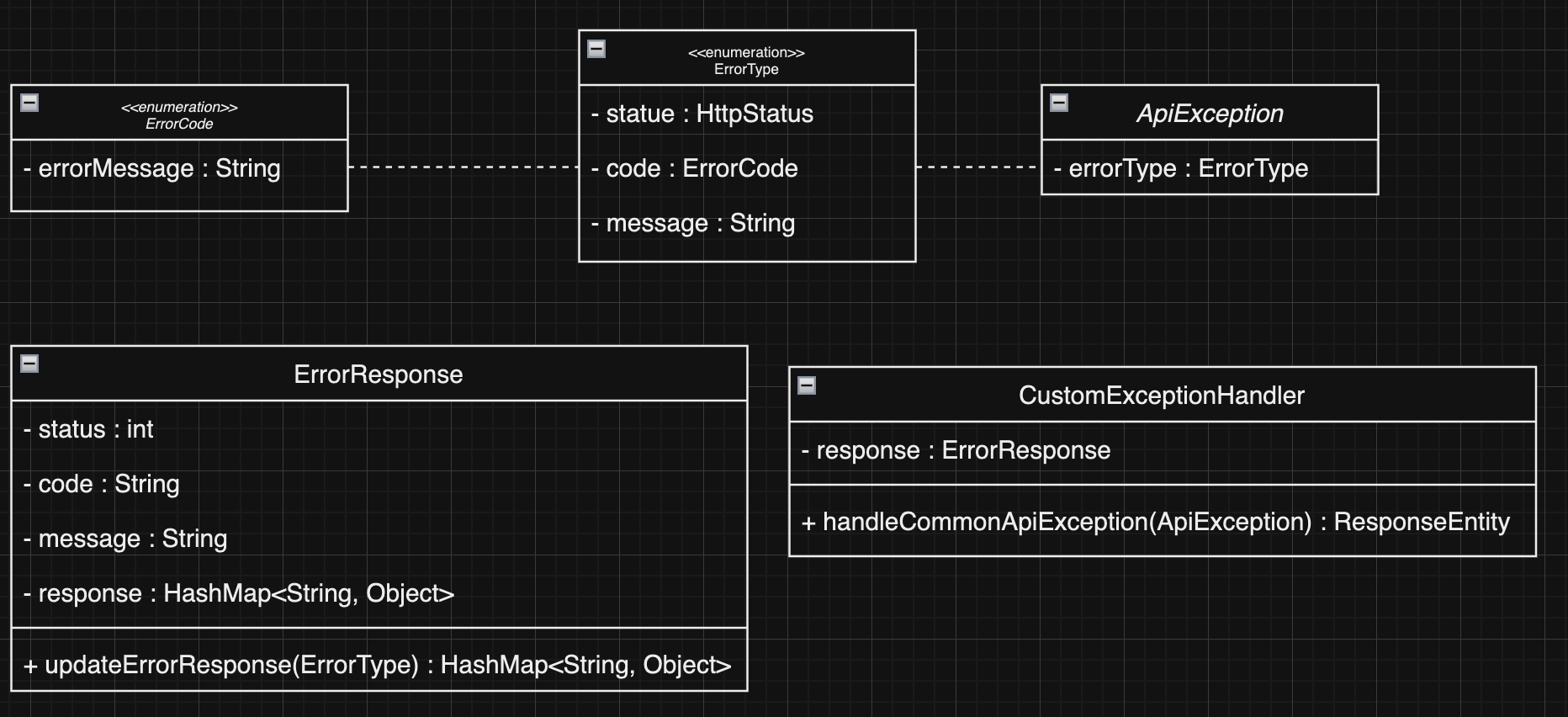
Task: Select the ErrorCode enumeration title
Action: (179, 115)
